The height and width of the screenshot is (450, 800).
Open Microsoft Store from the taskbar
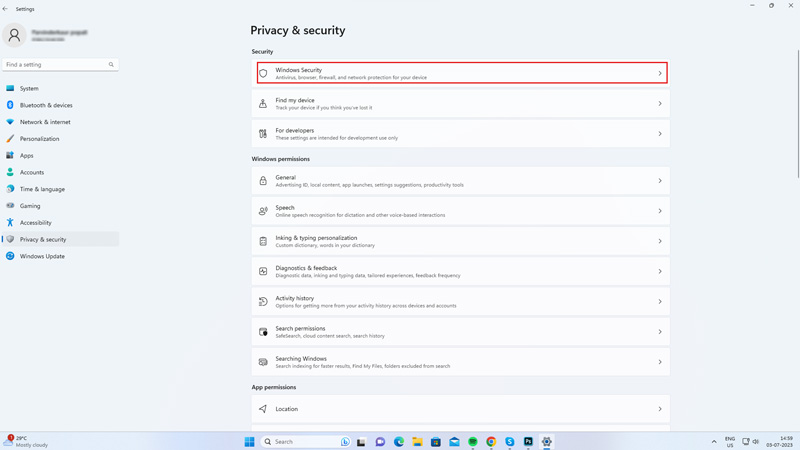click(x=436, y=442)
